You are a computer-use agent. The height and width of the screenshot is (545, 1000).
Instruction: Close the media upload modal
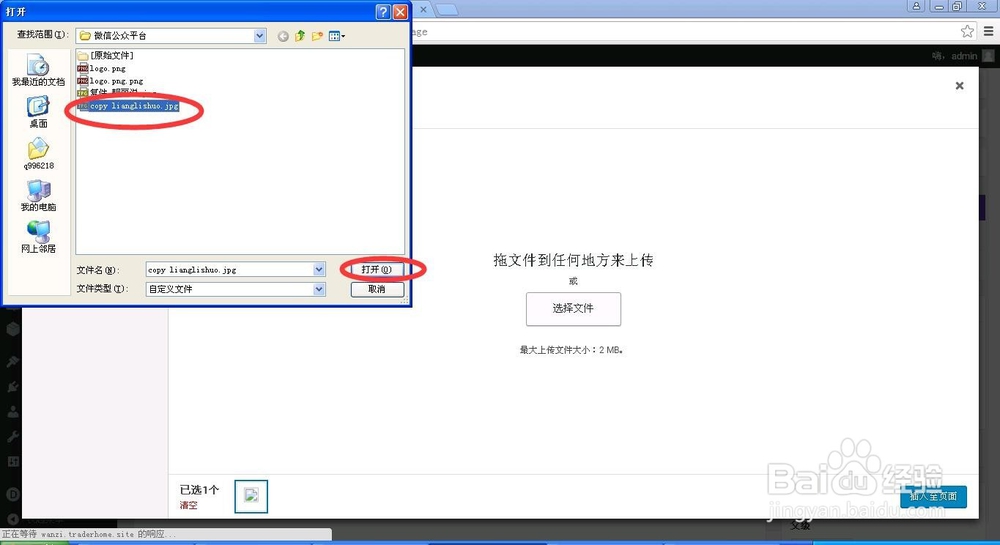click(x=959, y=85)
